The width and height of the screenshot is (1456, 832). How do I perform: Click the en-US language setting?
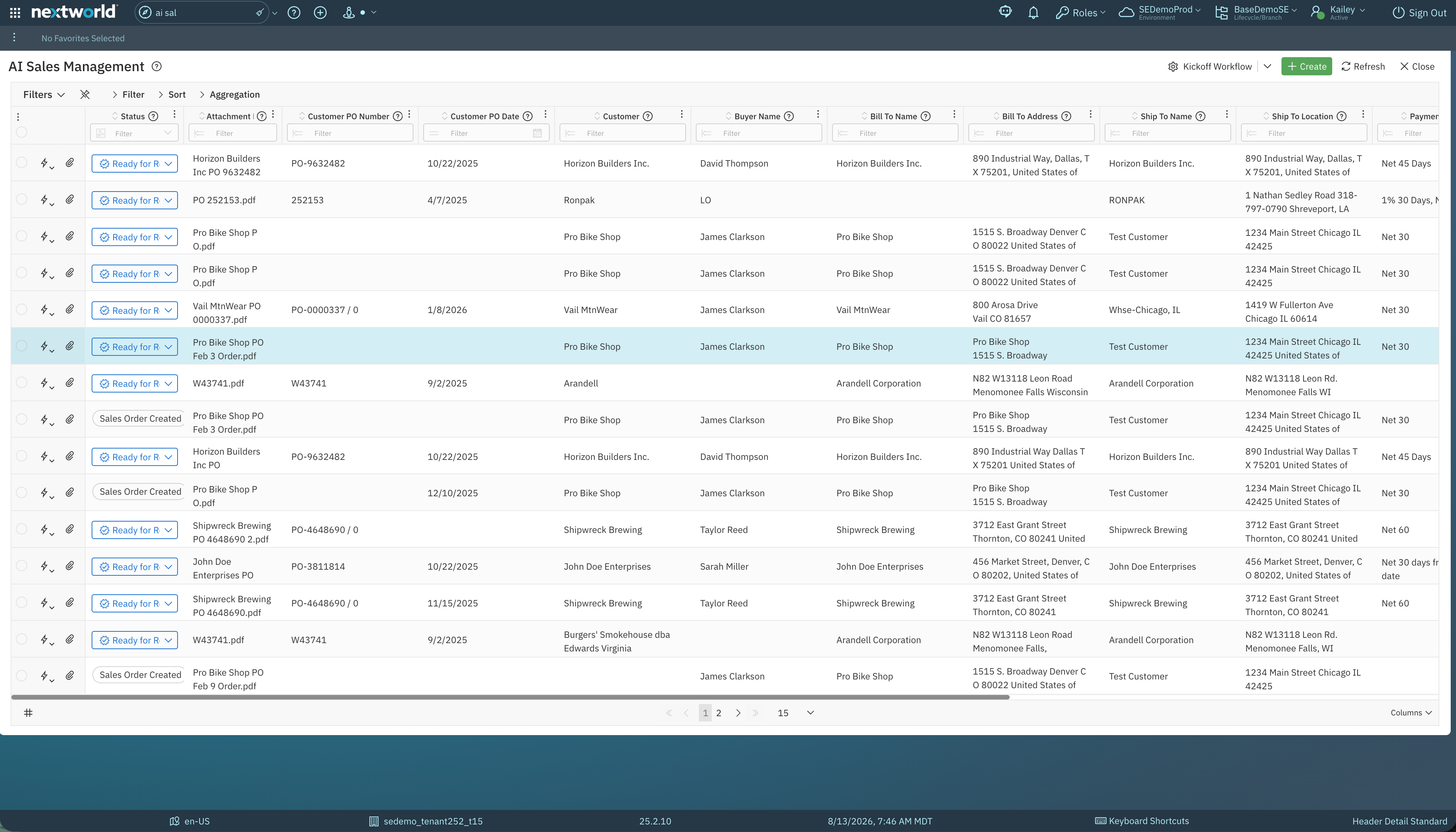190,821
